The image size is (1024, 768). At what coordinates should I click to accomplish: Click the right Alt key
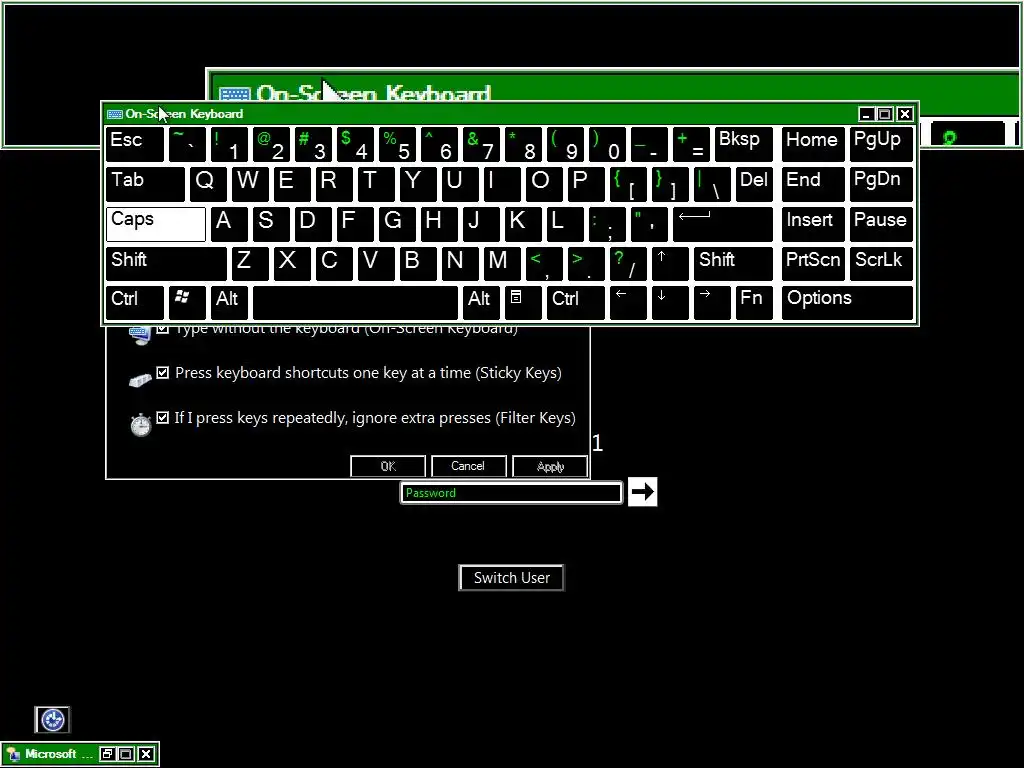tap(481, 303)
